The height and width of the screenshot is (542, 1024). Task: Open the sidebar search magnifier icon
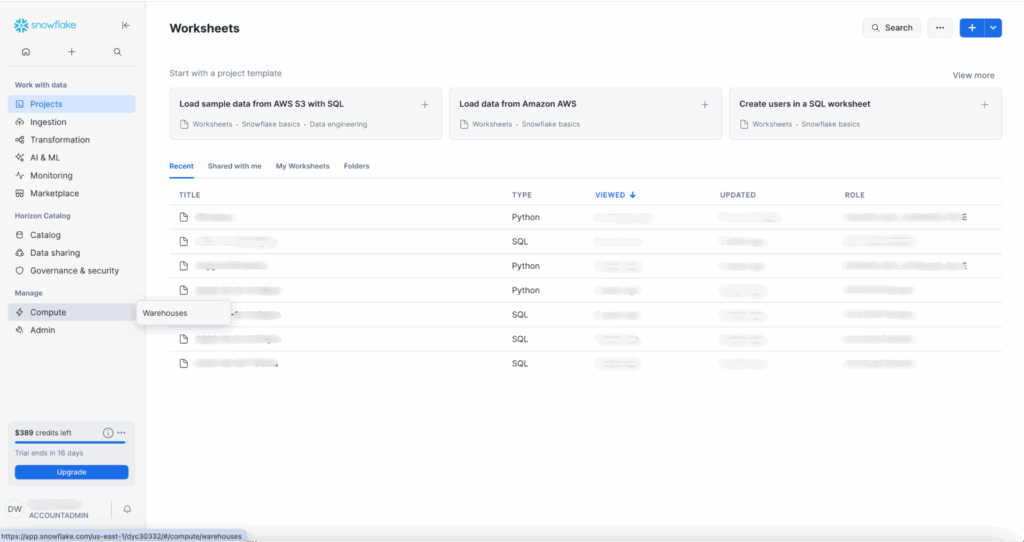(117, 52)
